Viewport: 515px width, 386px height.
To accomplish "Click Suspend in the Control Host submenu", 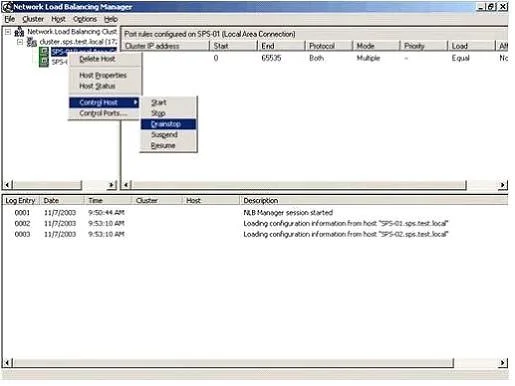I will point(168,135).
